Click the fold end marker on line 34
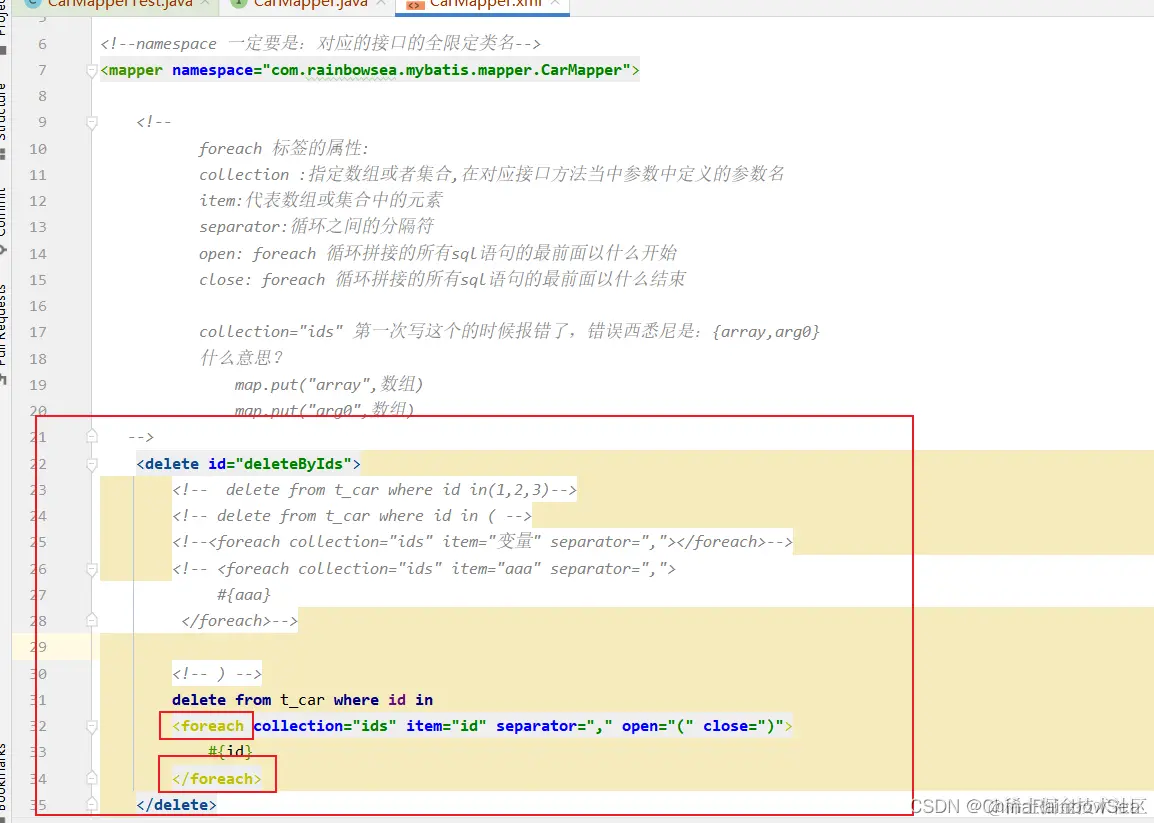Image resolution: width=1154 pixels, height=823 pixels. (92, 778)
